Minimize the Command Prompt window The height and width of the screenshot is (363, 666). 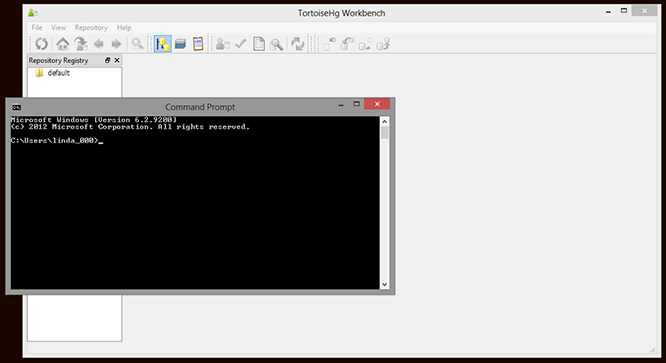click(x=341, y=104)
